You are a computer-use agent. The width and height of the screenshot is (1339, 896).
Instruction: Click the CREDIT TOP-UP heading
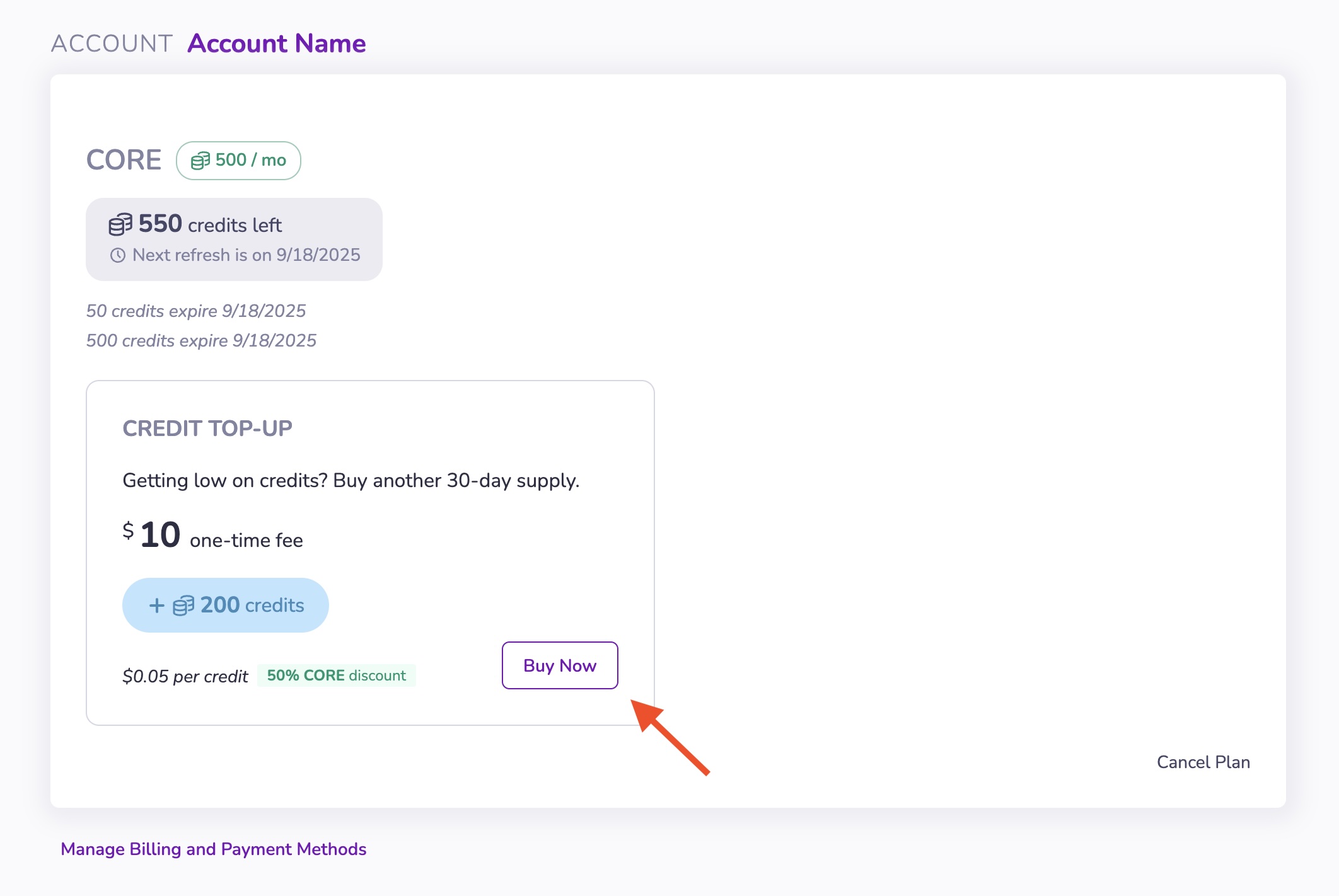(207, 428)
